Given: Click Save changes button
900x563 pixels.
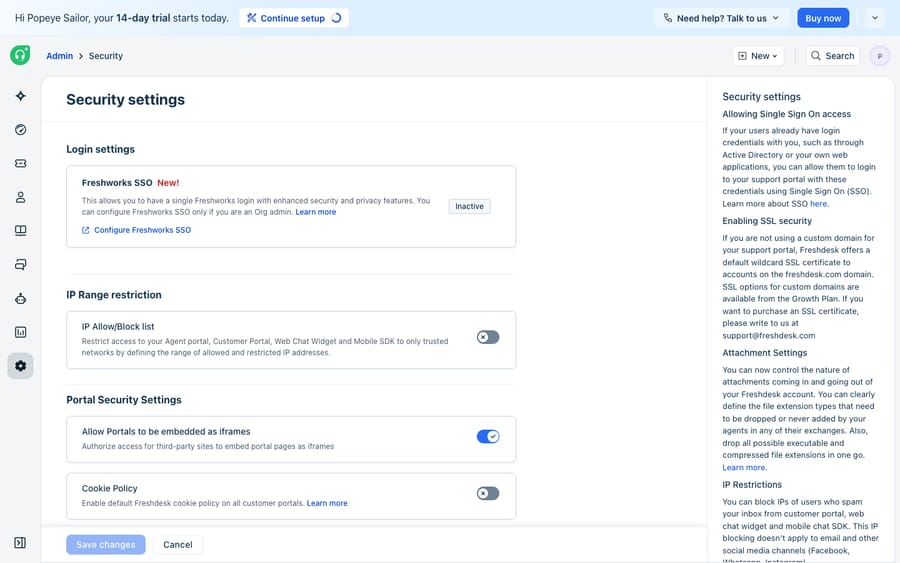Looking at the screenshot, I should tap(106, 545).
